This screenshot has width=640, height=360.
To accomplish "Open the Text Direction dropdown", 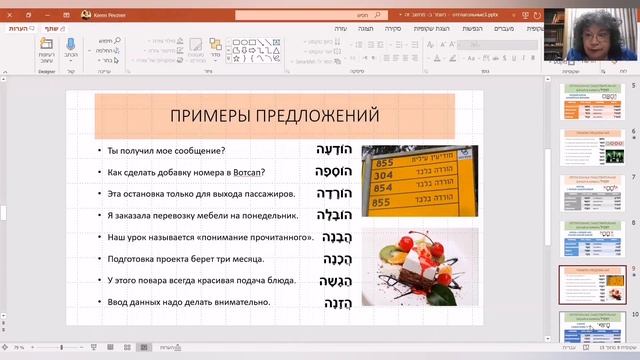I will pyautogui.click(x=322, y=42).
